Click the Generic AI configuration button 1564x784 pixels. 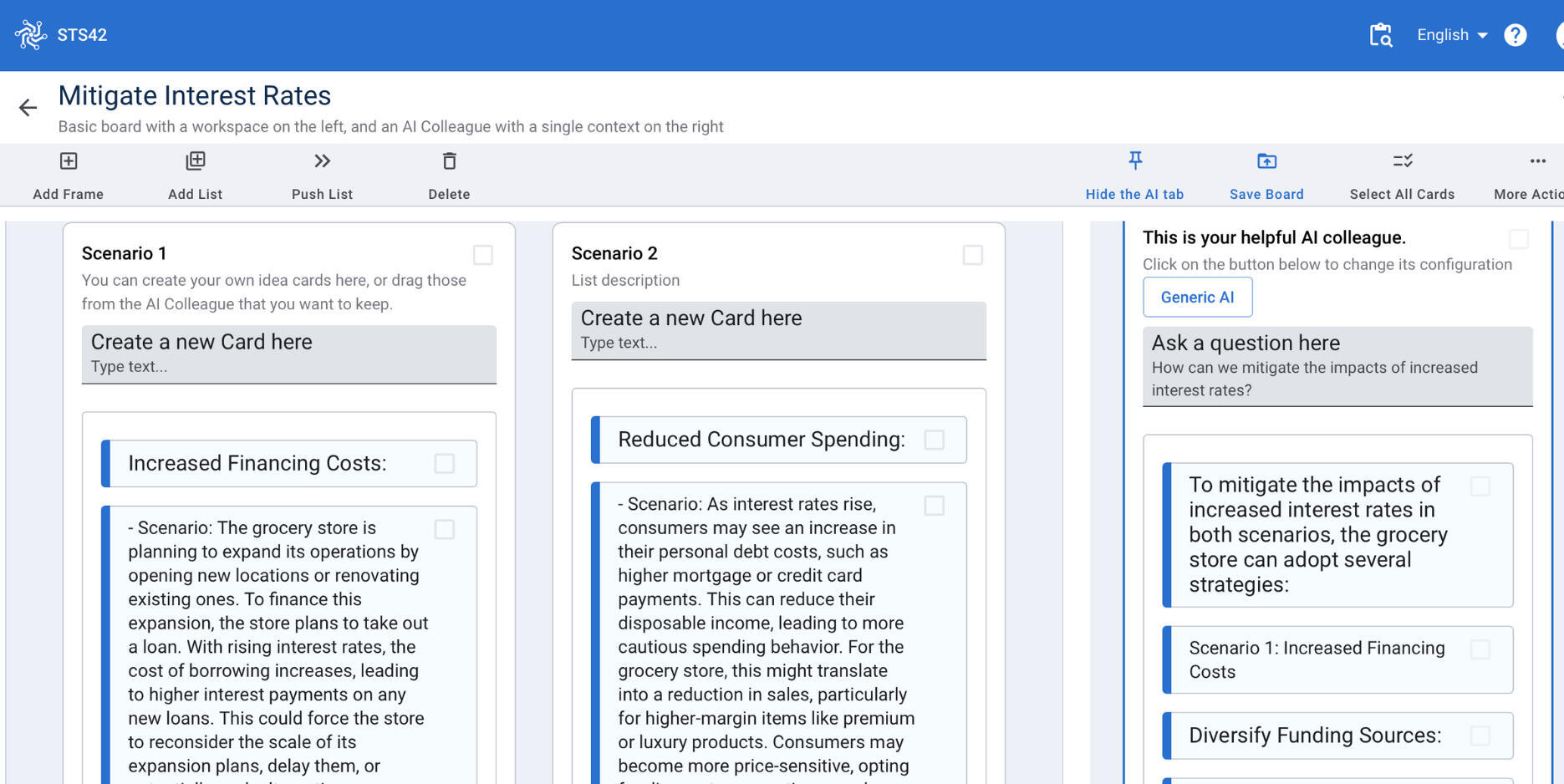coord(1197,298)
